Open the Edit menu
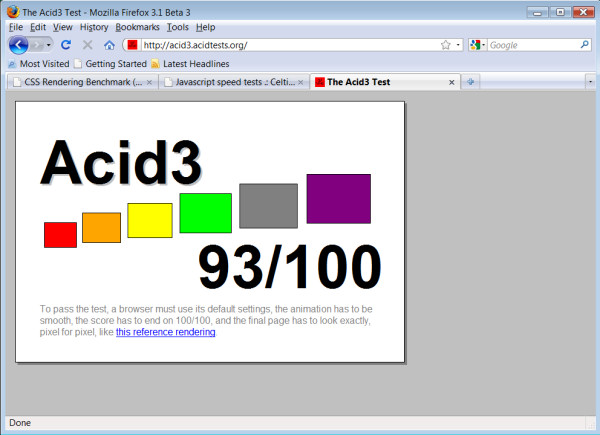Image resolution: width=600 pixels, height=435 pixels. pos(38,27)
